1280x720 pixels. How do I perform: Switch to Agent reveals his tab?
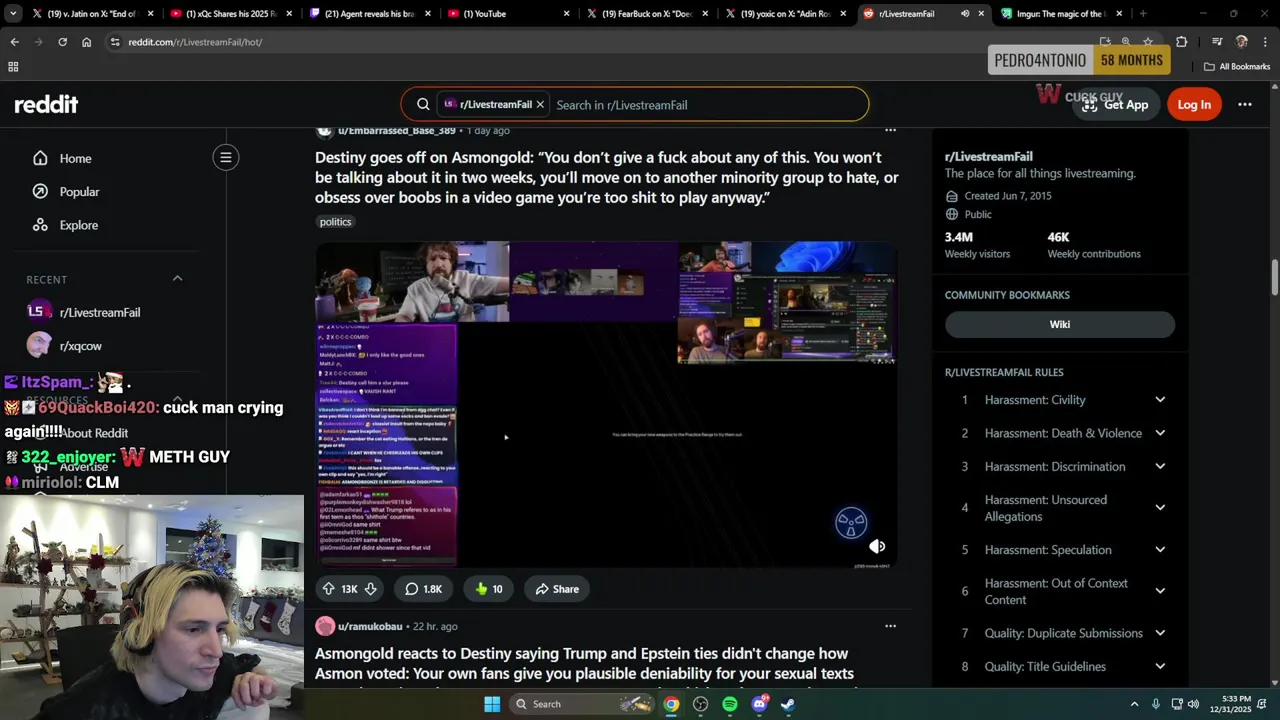click(x=368, y=14)
